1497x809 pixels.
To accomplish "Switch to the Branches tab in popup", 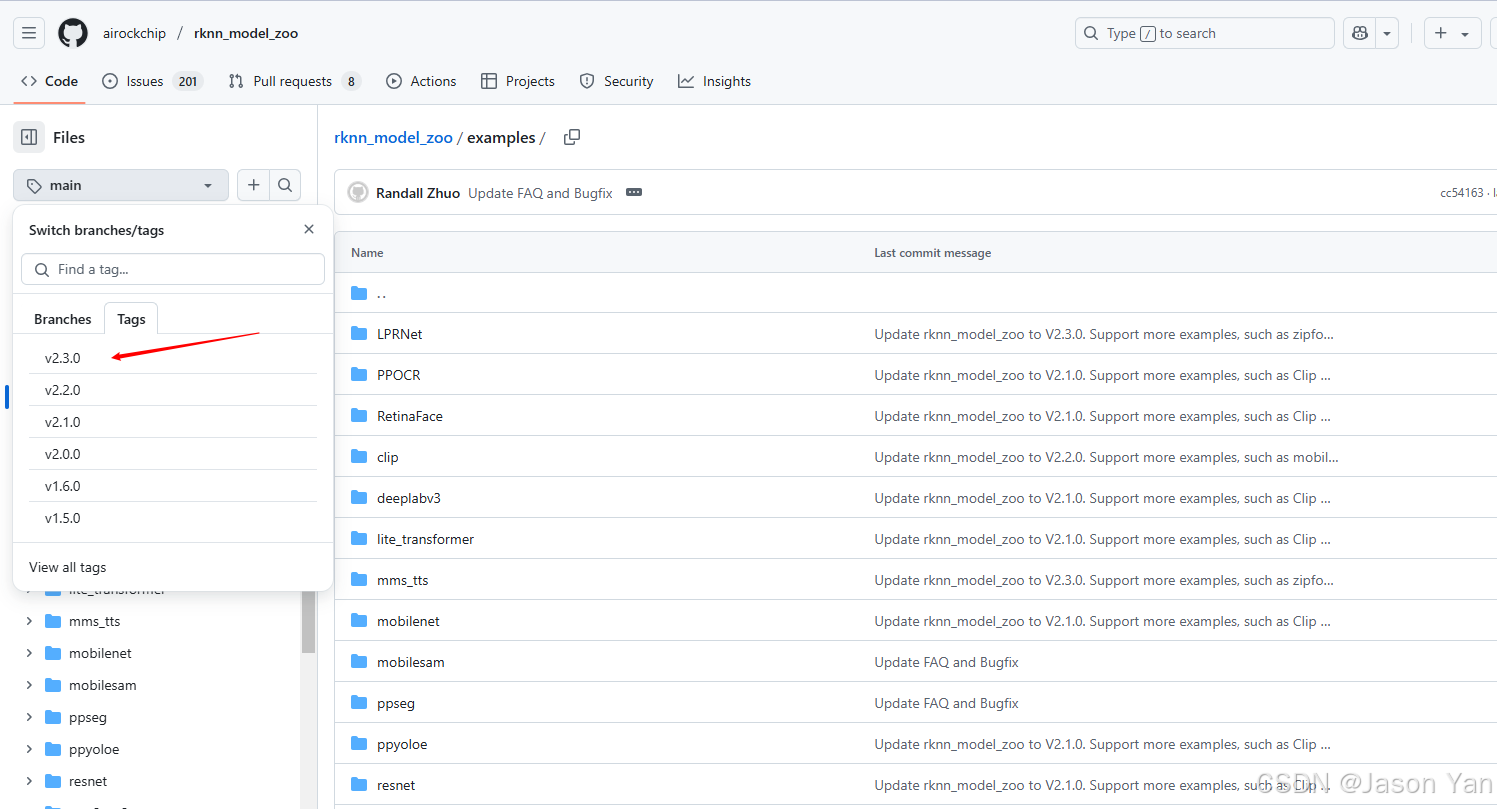I will (x=63, y=319).
